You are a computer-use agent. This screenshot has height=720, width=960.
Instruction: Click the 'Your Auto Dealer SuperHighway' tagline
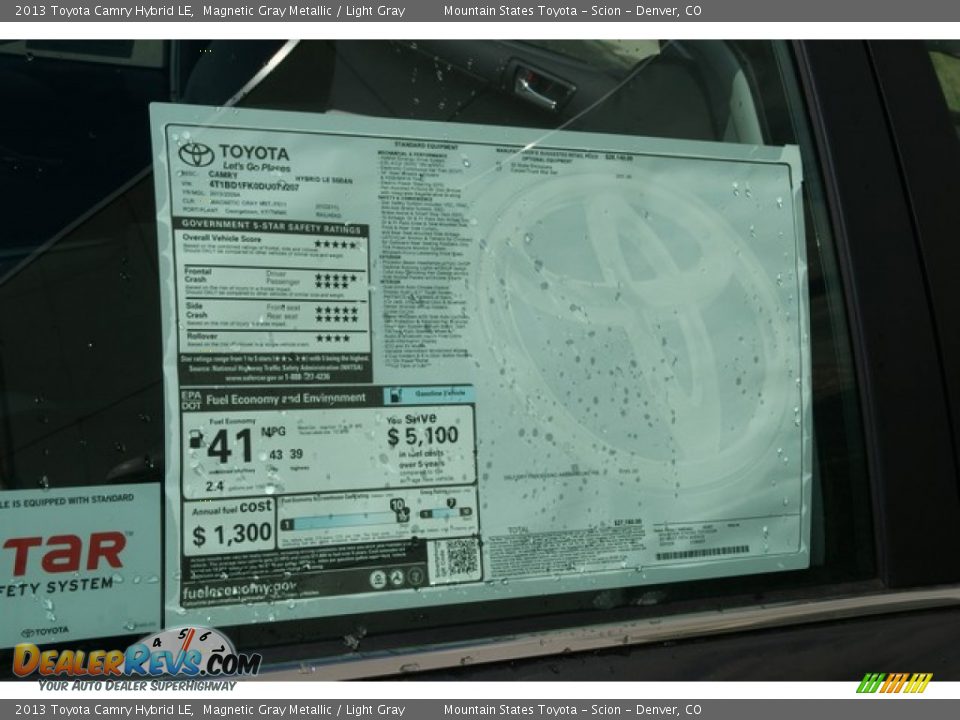pyautogui.click(x=137, y=686)
